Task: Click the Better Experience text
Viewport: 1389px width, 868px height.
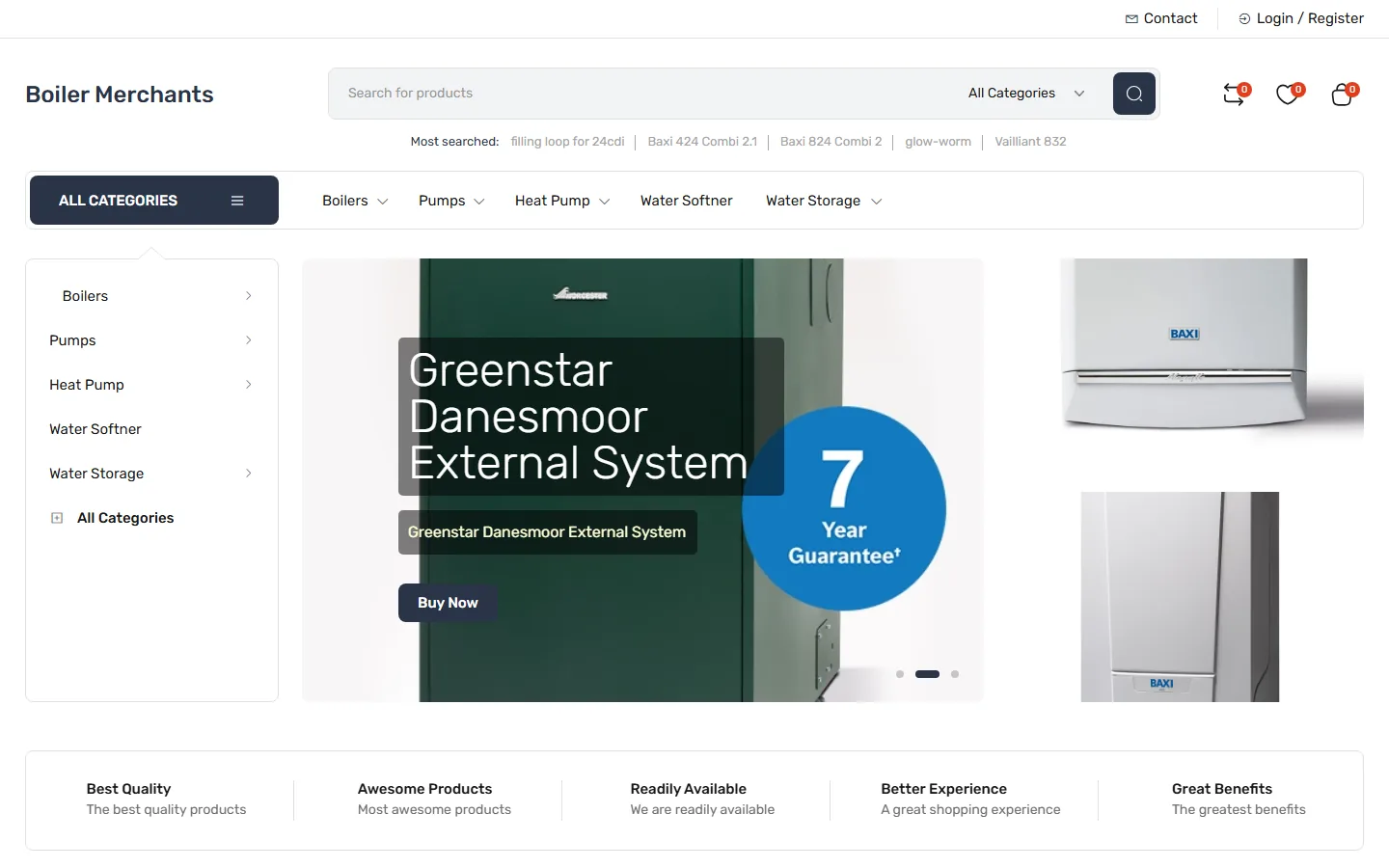Action: point(943,789)
